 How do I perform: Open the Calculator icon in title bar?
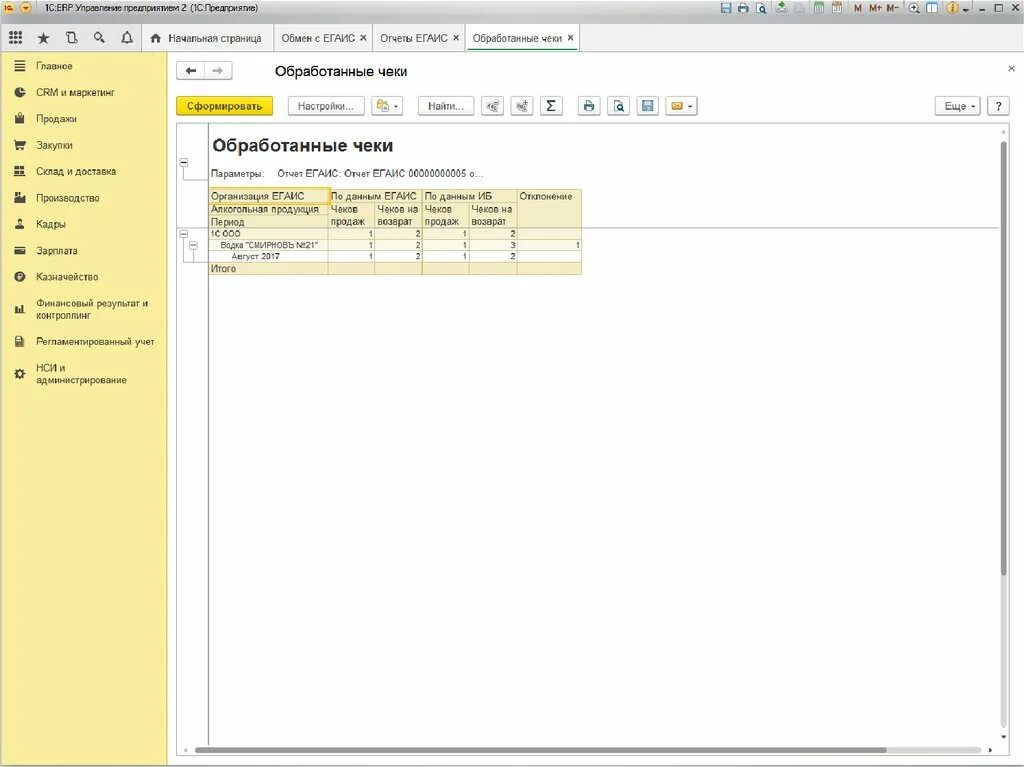818,8
